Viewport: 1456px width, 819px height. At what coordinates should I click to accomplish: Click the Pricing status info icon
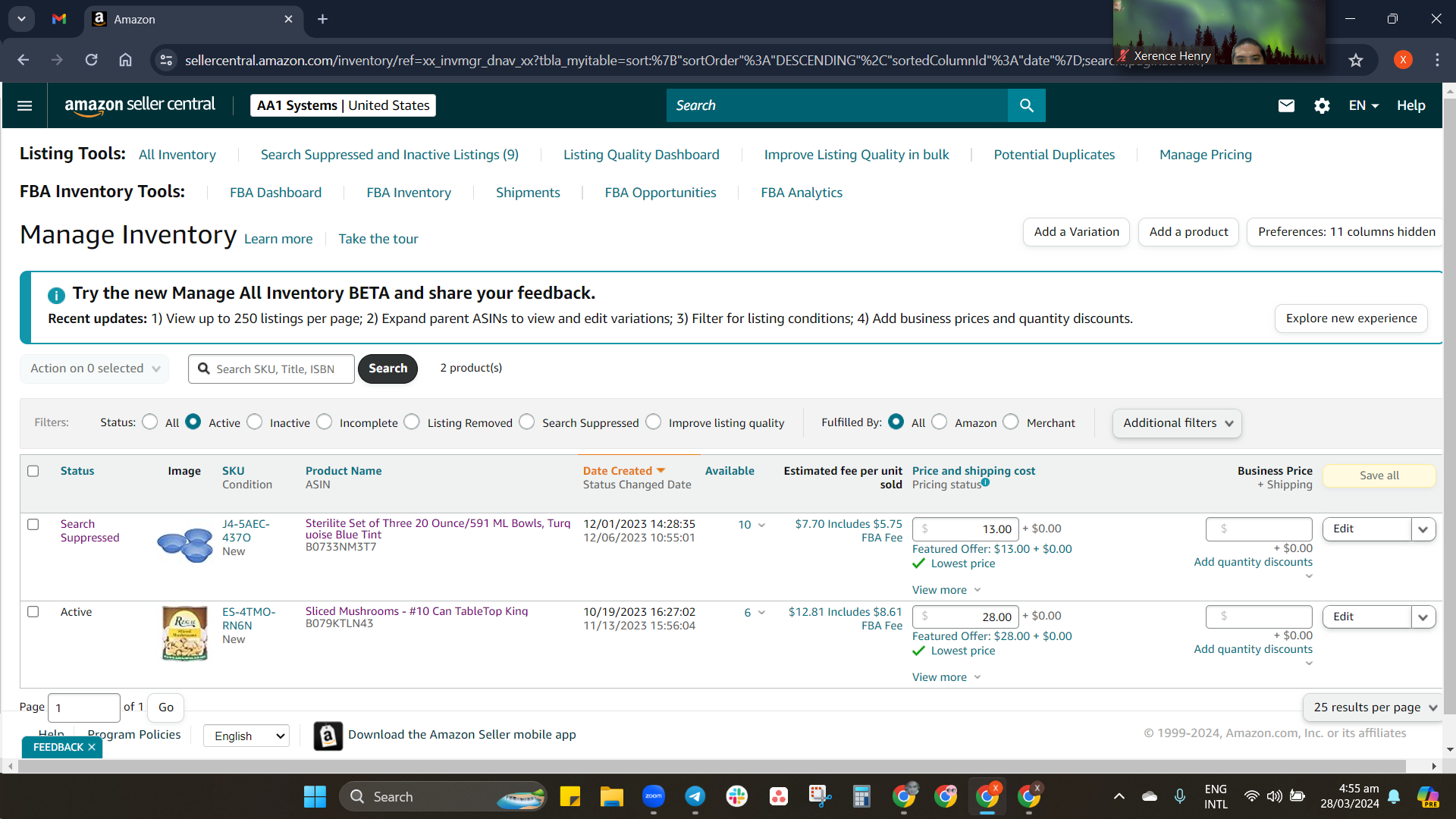[985, 482]
